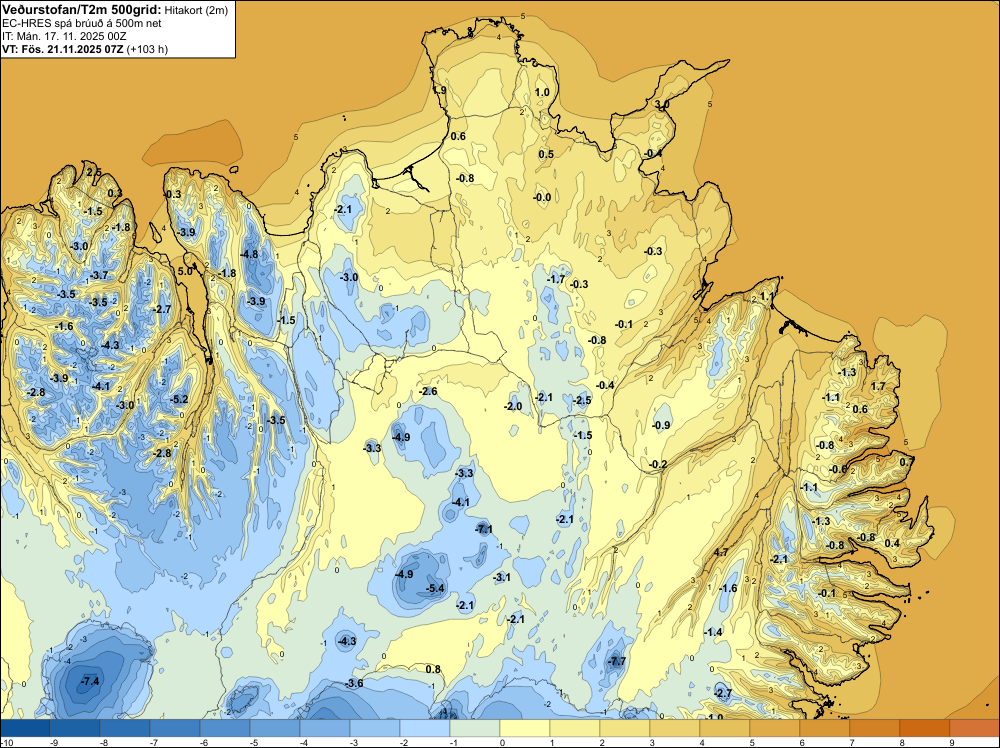Pick the legend swatch between -1 and 0
Screen dimensions: 1000x748
click(x=475, y=728)
